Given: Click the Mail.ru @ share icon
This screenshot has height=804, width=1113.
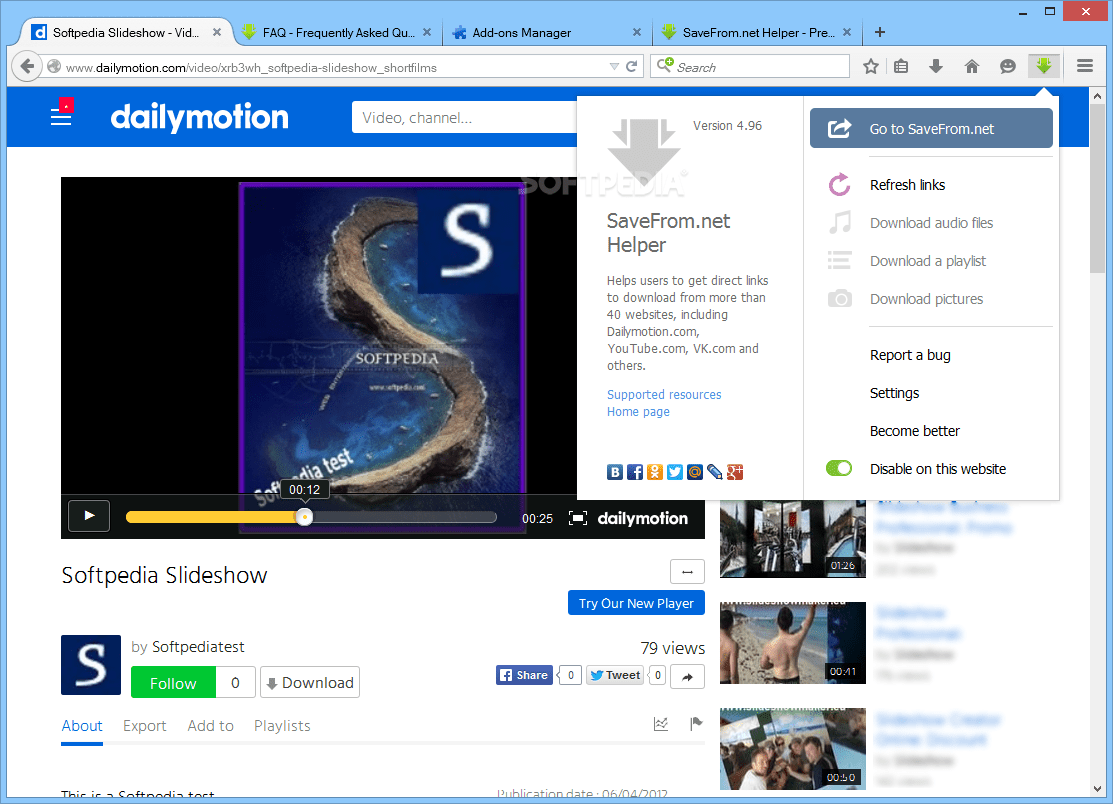Looking at the screenshot, I should click(695, 472).
